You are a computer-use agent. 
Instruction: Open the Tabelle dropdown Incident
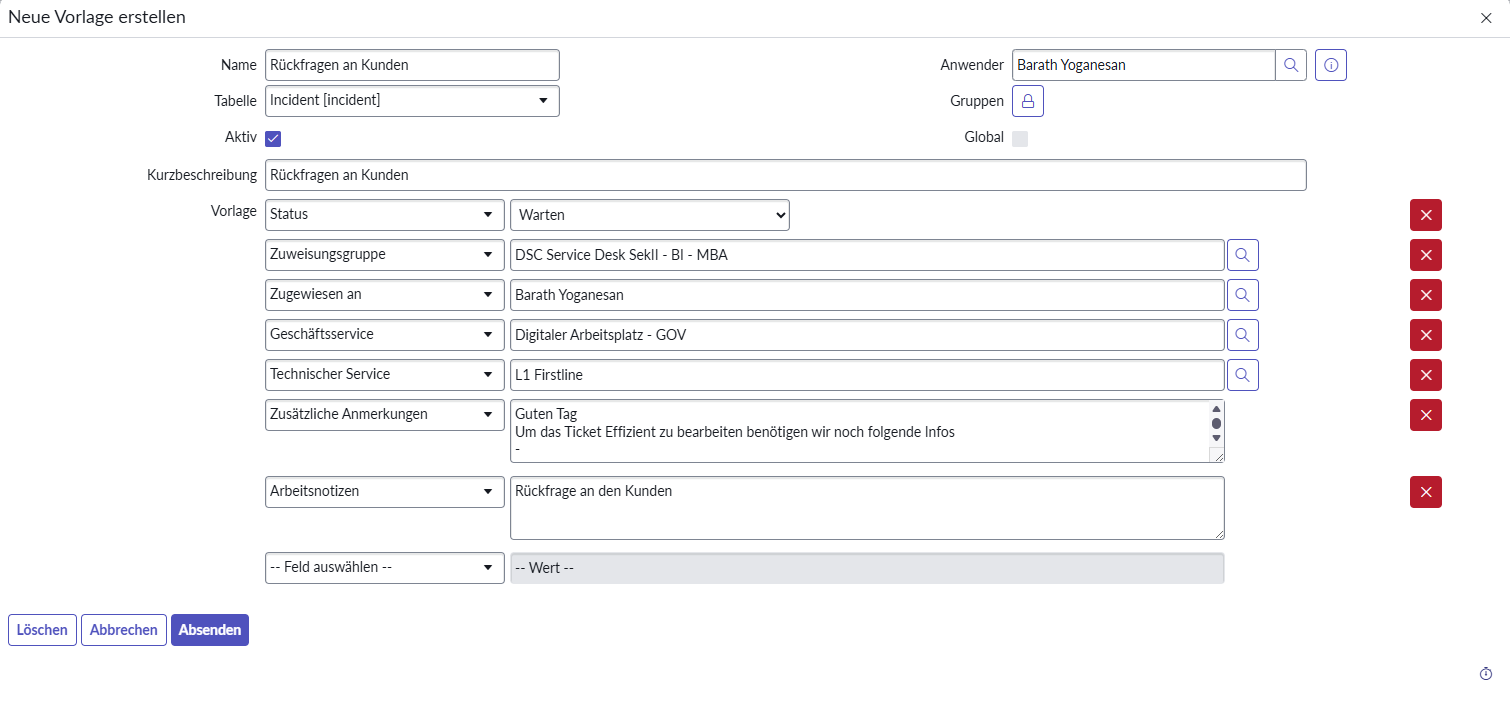(x=411, y=101)
